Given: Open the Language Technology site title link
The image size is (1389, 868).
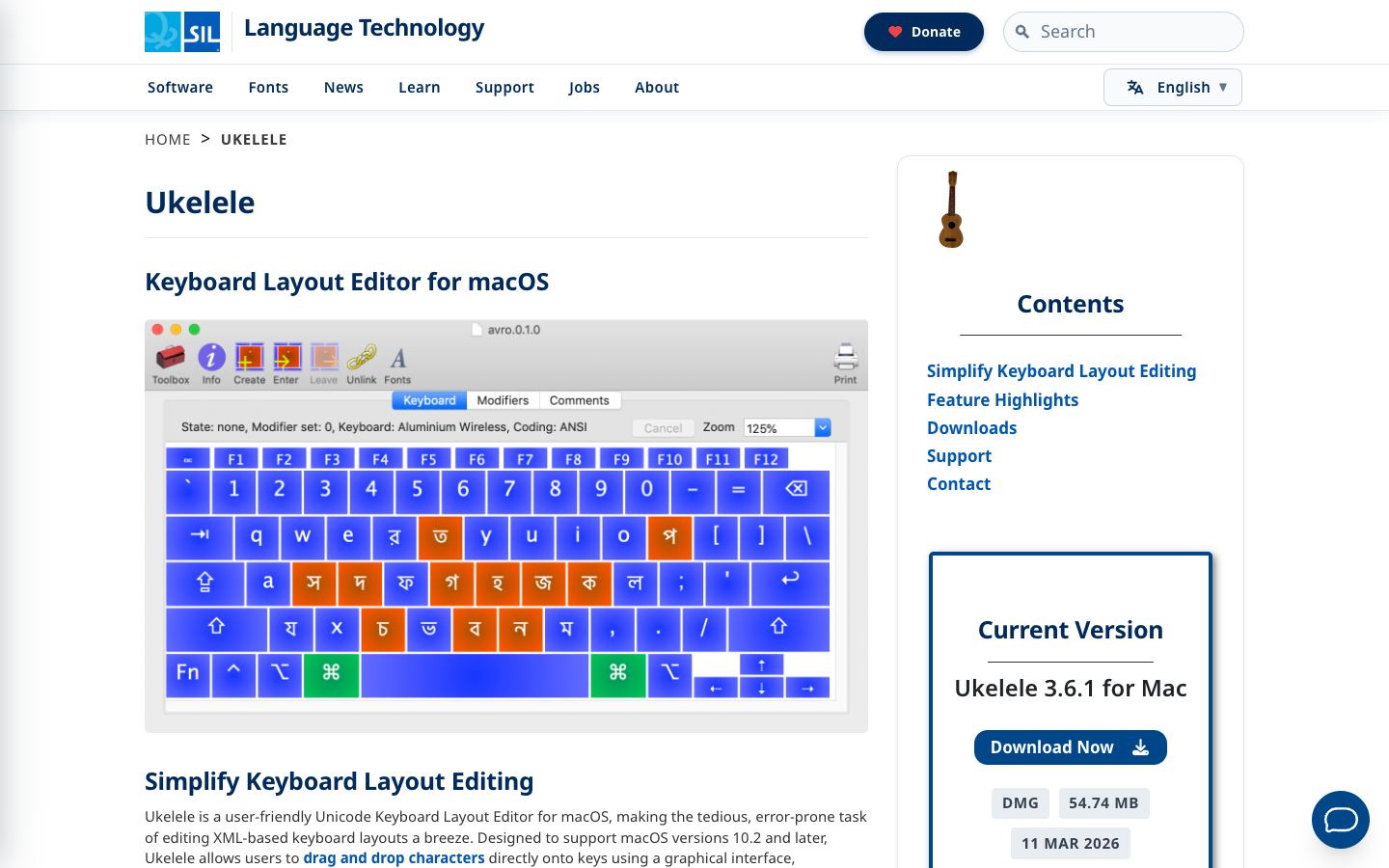Looking at the screenshot, I should pos(364,28).
